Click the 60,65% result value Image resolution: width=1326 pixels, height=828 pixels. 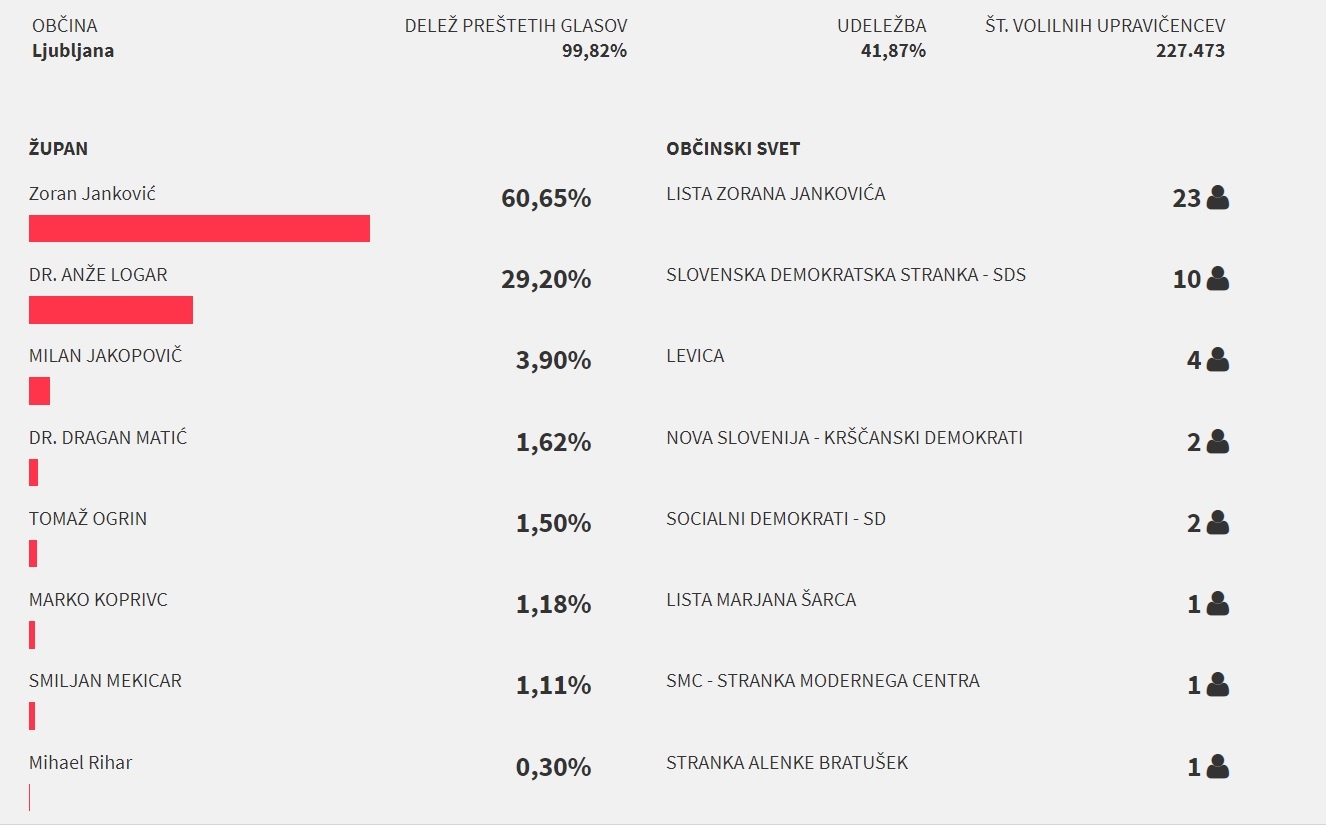[546, 198]
